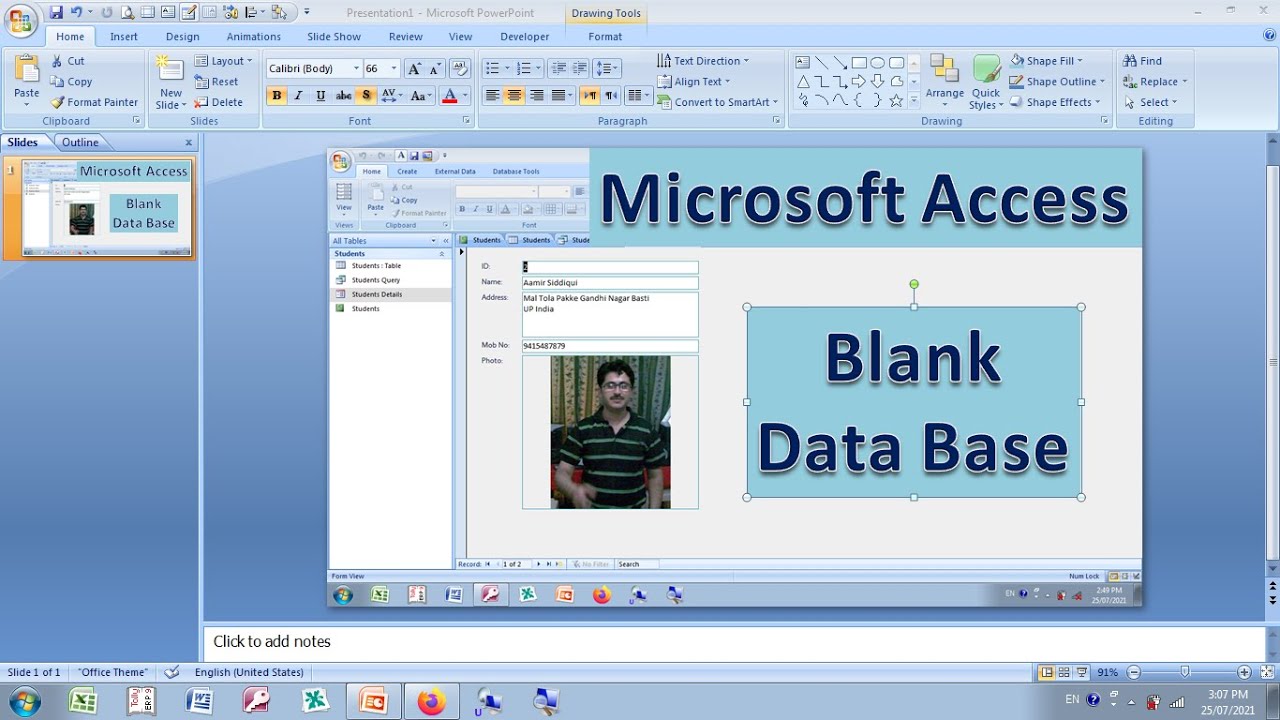Image resolution: width=1280 pixels, height=720 pixels.
Task: Open the Drawing Tools Format tab
Action: (605, 37)
